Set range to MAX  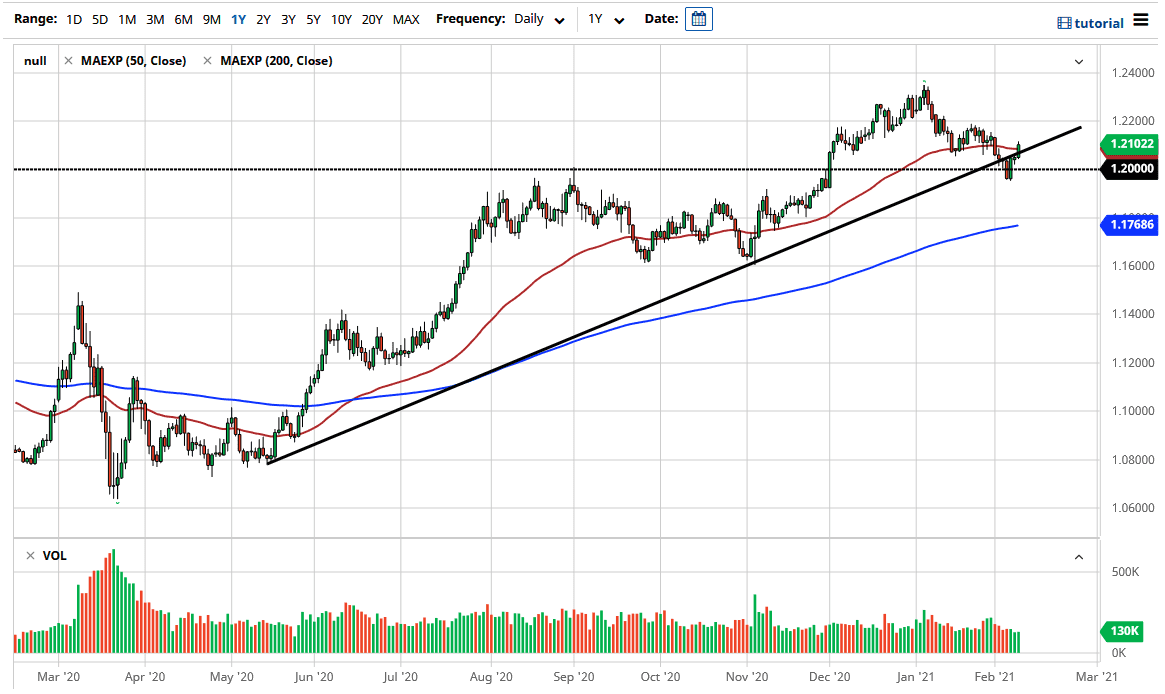[406, 19]
